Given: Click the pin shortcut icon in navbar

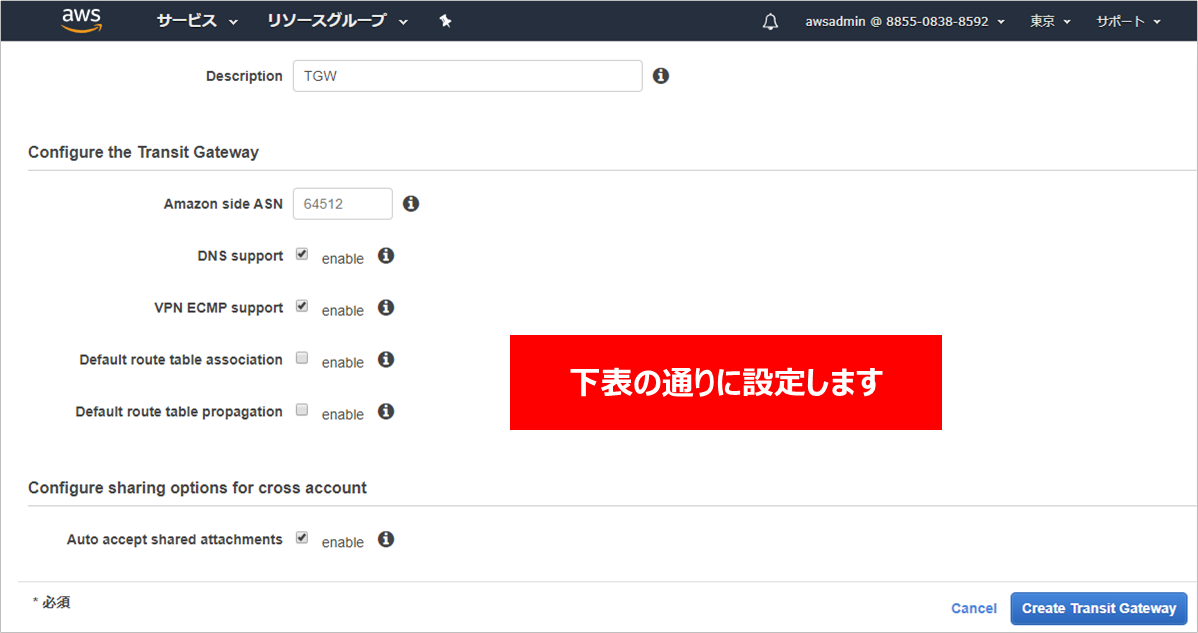Looking at the screenshot, I should tap(446, 21).
